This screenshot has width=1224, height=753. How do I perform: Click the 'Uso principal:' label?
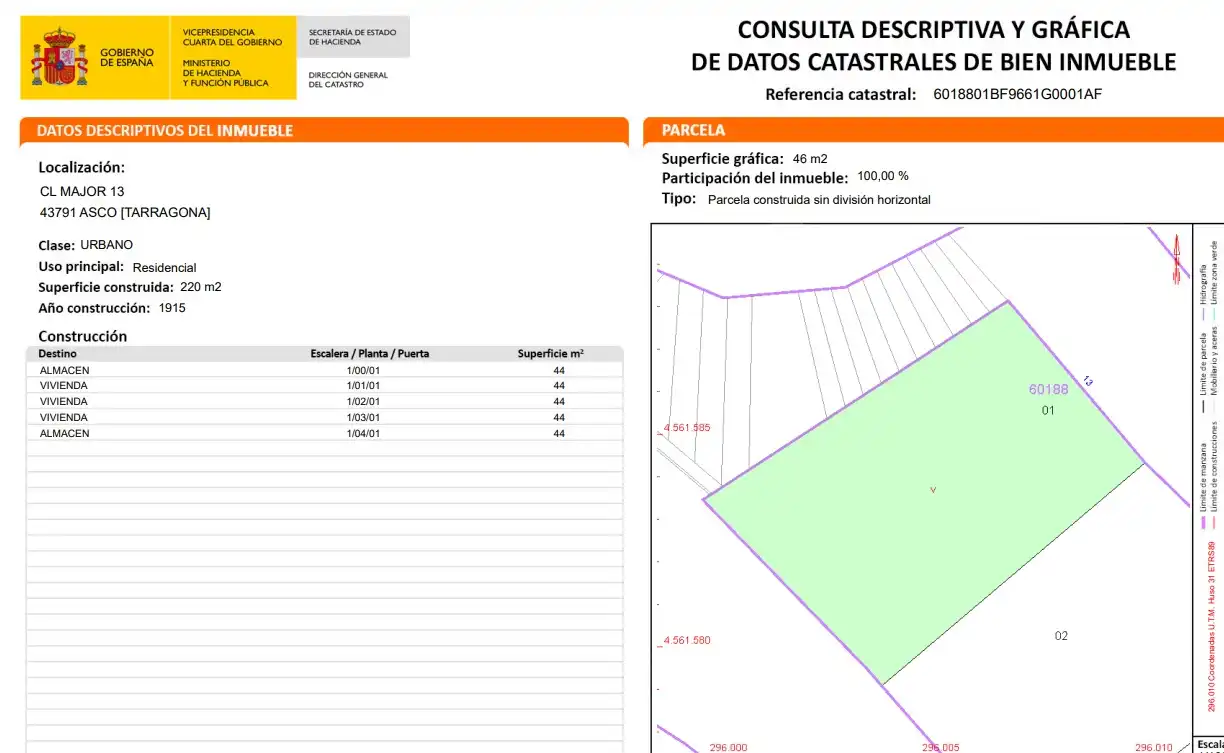pyautogui.click(x=81, y=267)
